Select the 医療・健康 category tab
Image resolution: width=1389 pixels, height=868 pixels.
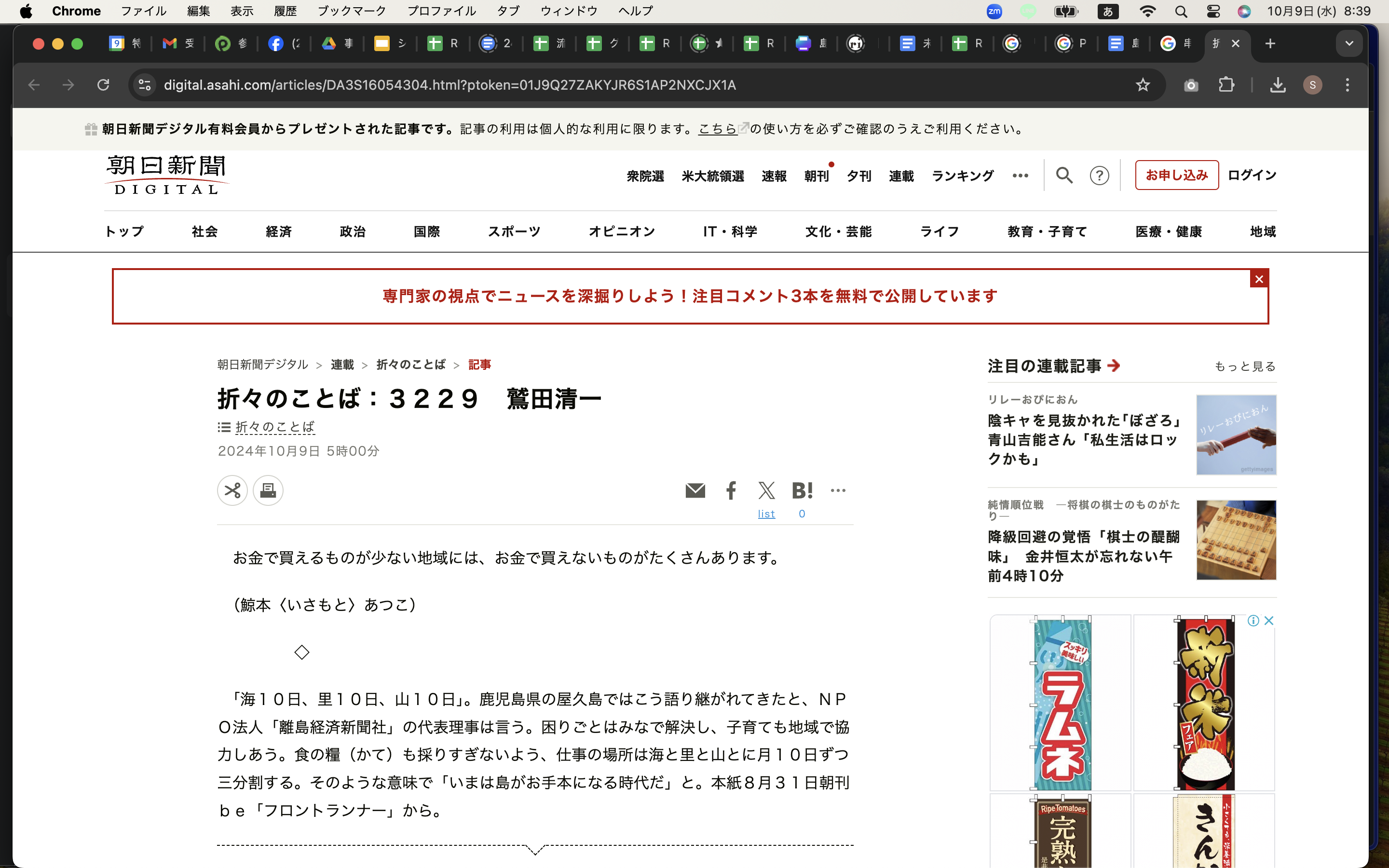pos(1169,231)
